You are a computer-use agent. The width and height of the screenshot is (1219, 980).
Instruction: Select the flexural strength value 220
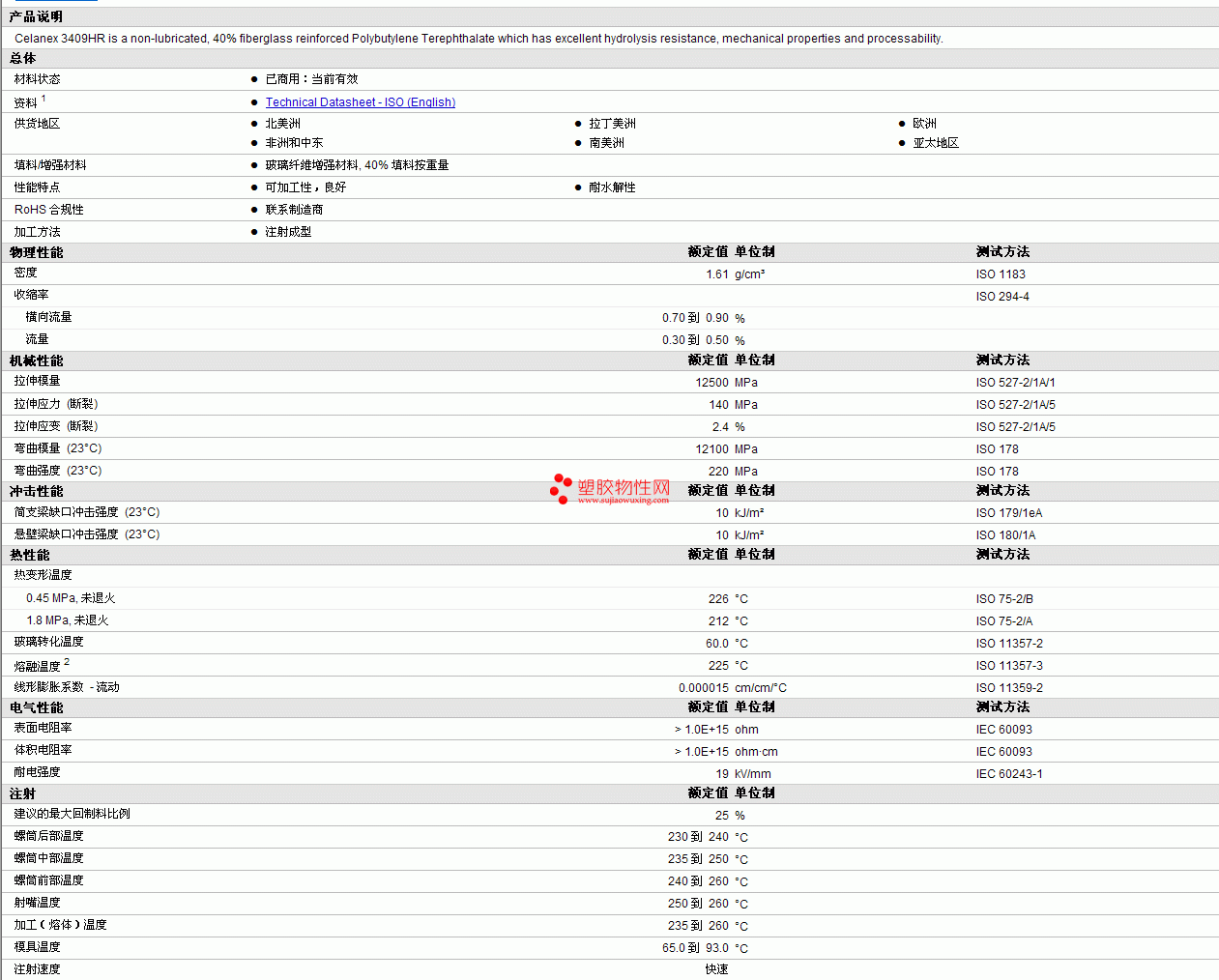pyautogui.click(x=718, y=472)
